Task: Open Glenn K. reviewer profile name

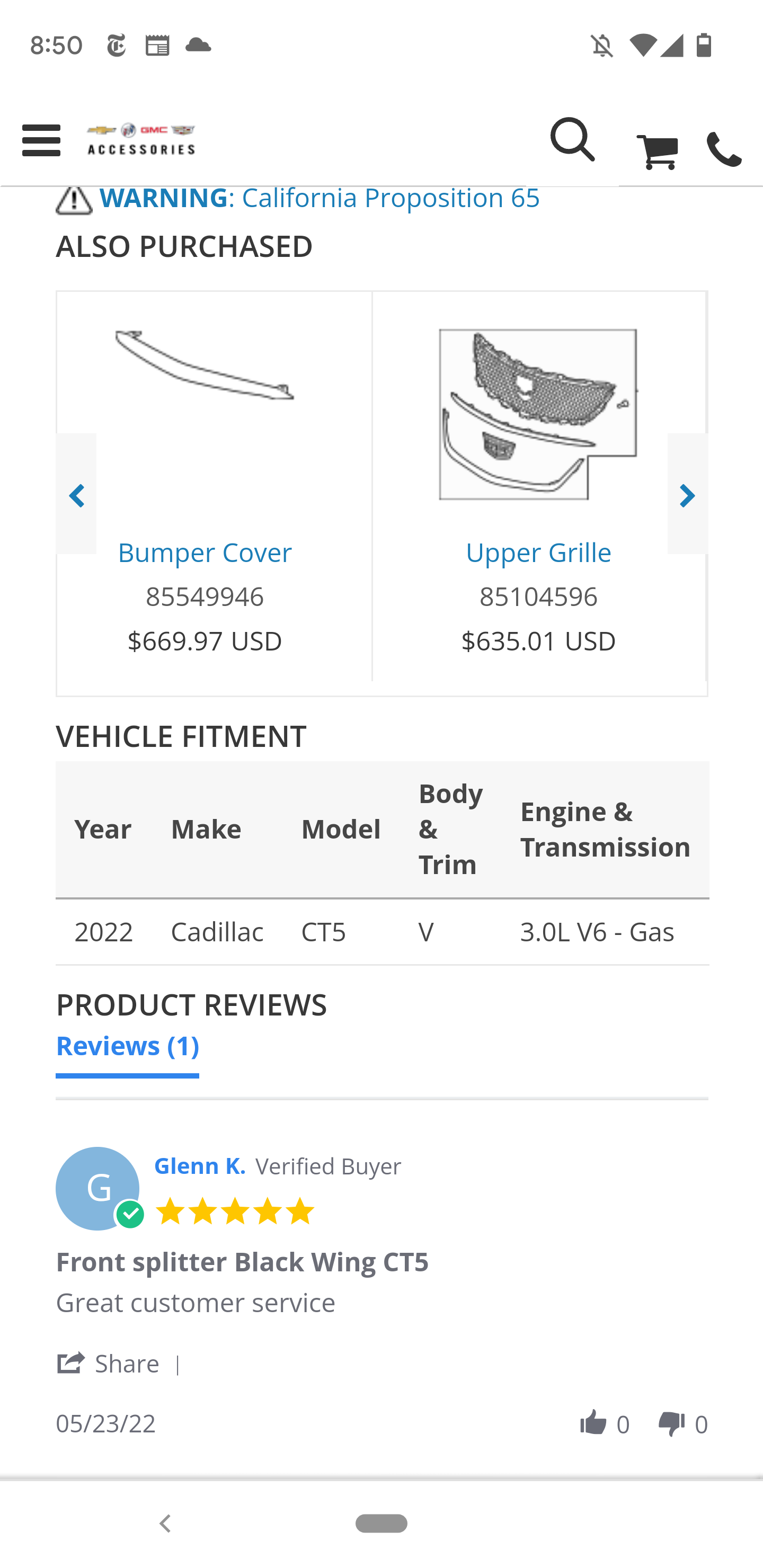Action: (x=200, y=1165)
